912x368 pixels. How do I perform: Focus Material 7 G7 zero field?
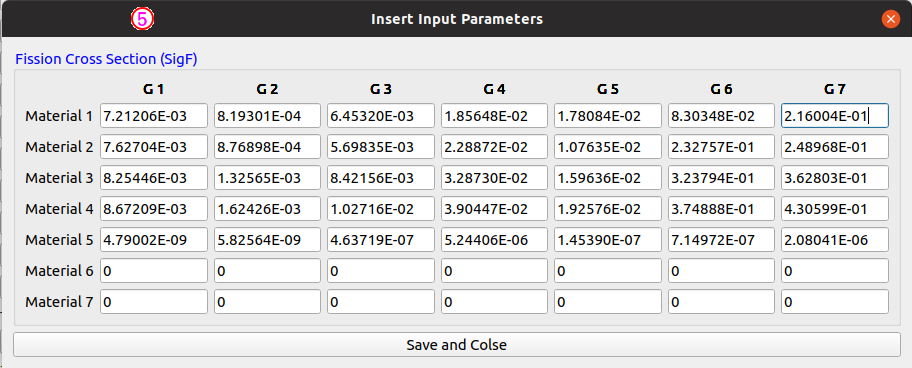tap(835, 302)
